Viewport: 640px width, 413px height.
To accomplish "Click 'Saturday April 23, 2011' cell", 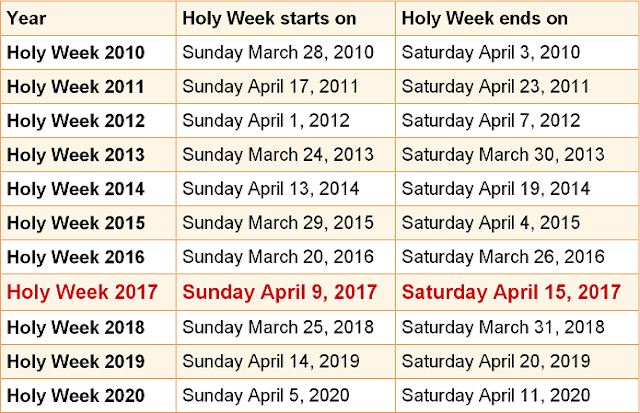I will [495, 87].
